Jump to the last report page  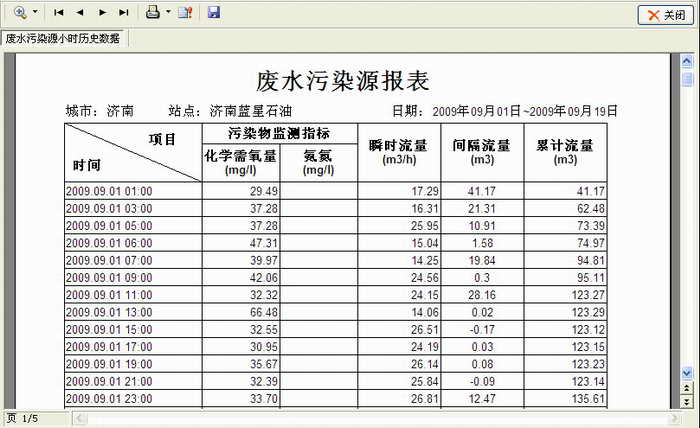[x=124, y=12]
